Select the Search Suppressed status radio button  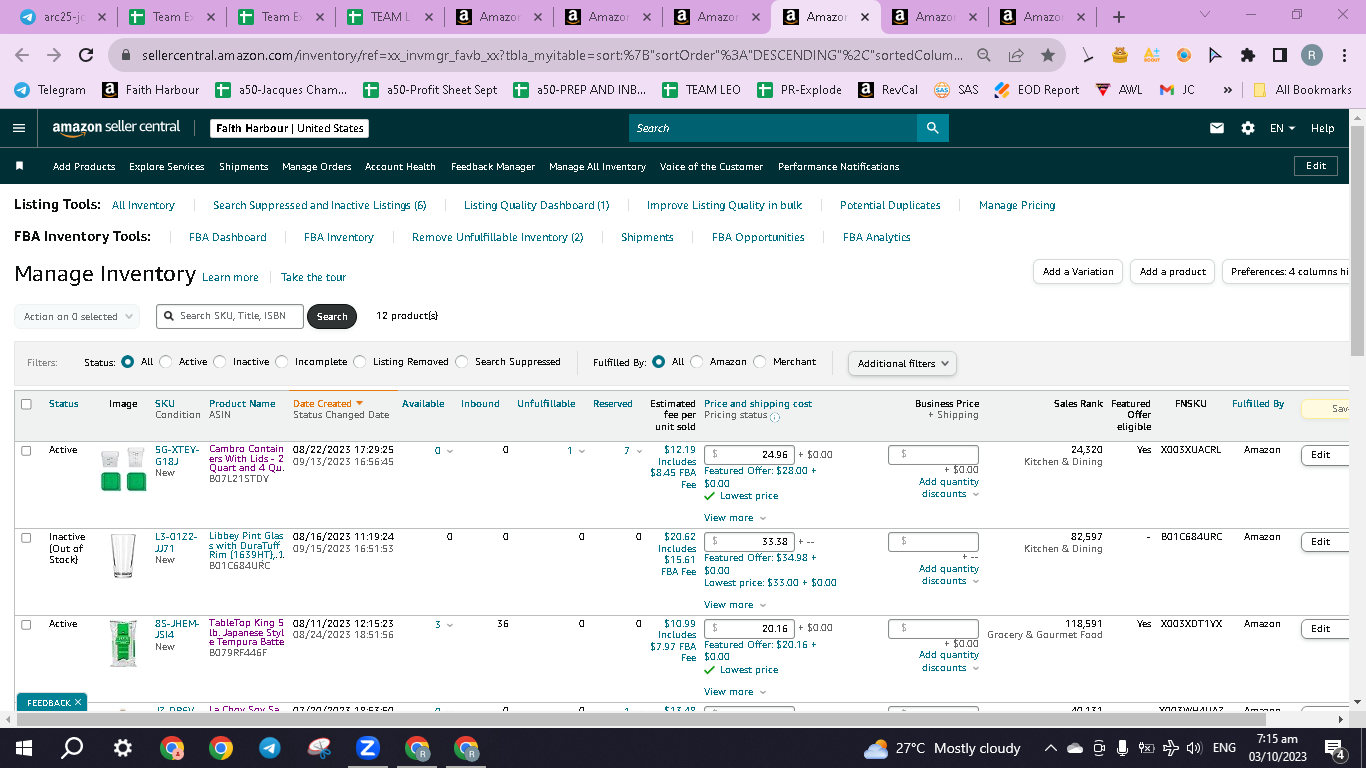[x=462, y=362]
